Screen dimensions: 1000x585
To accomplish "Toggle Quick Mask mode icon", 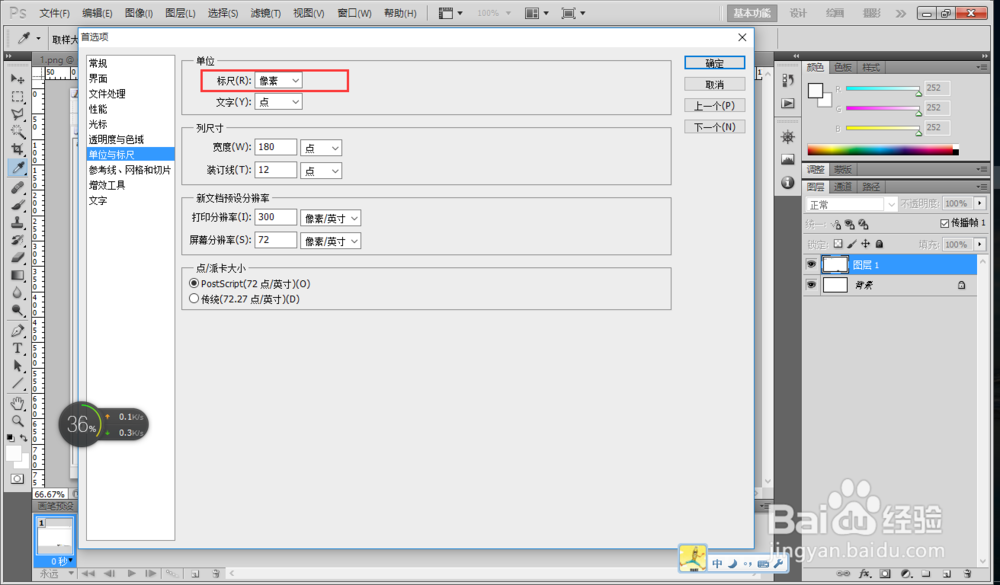I will click(17, 478).
